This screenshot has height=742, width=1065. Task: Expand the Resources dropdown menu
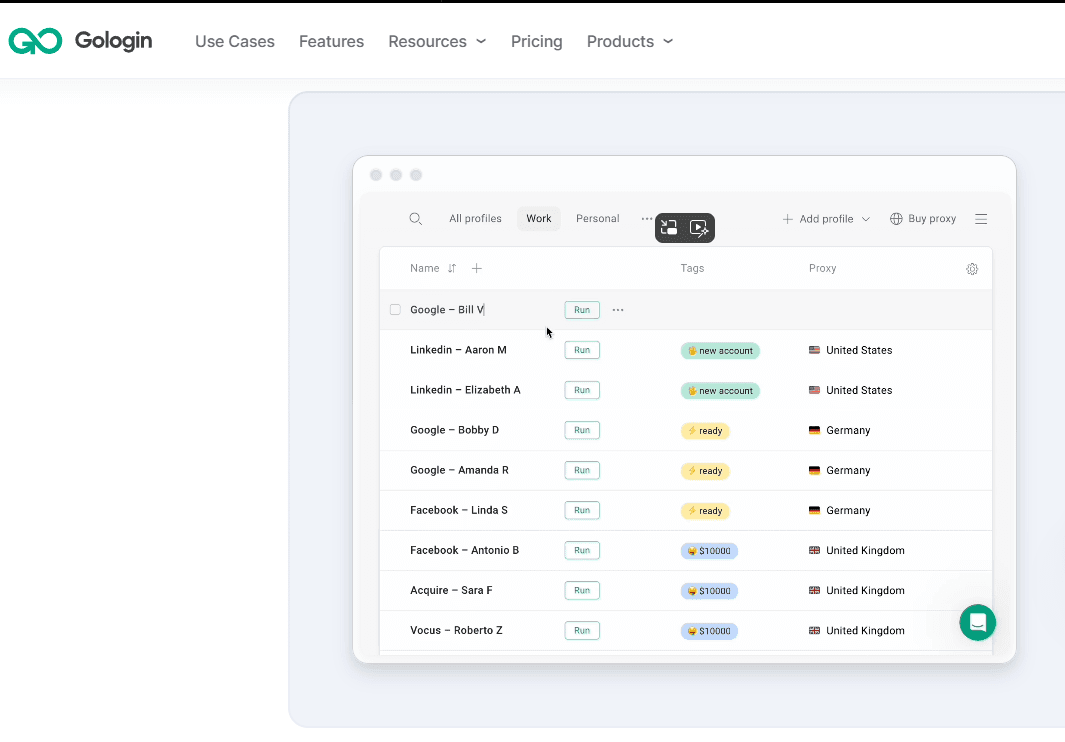click(x=437, y=41)
